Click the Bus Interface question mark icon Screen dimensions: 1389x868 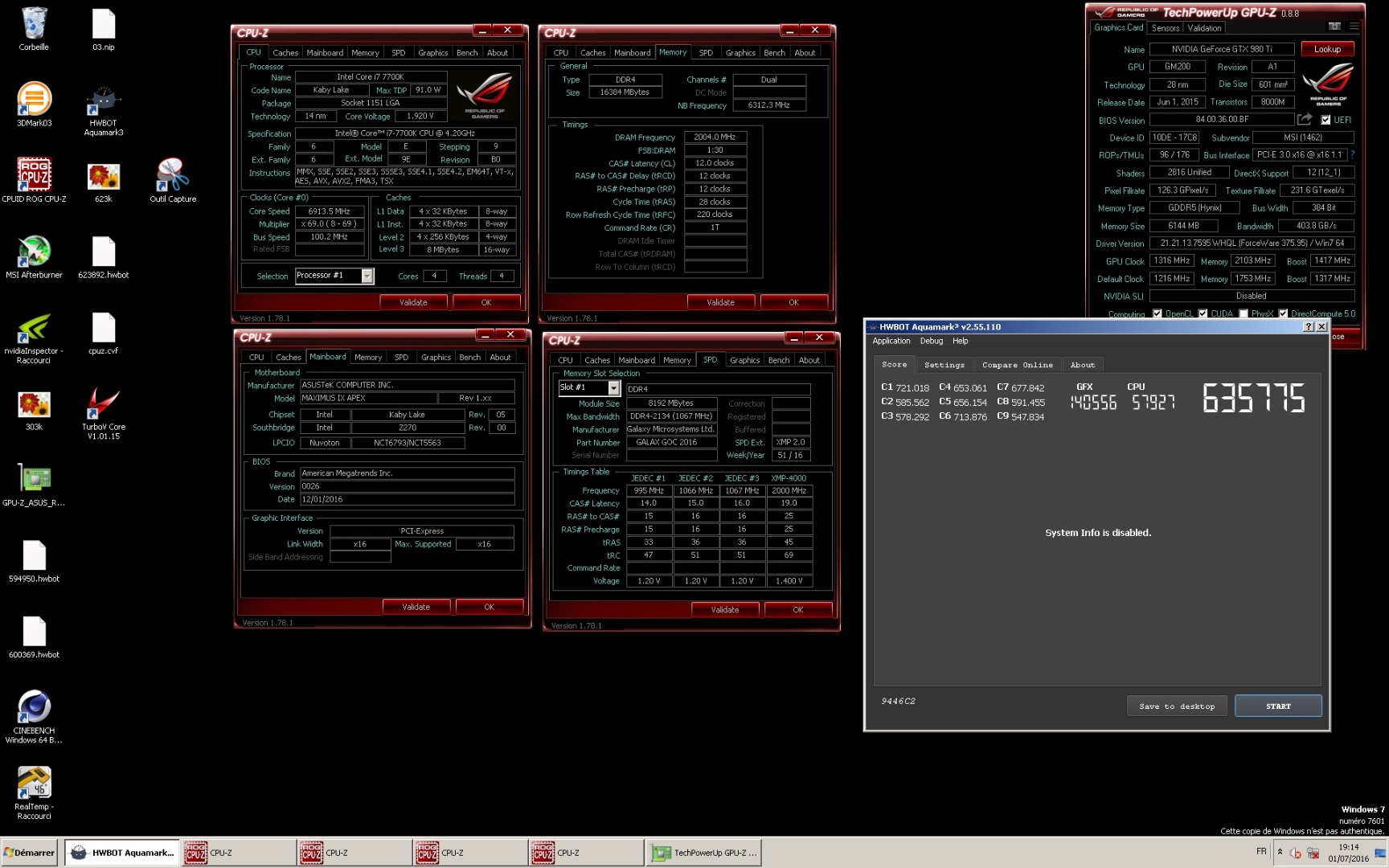click(x=1352, y=154)
